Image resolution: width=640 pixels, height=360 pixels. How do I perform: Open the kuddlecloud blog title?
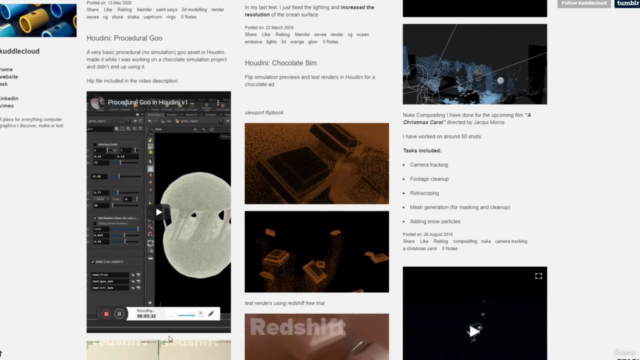(x=20, y=51)
